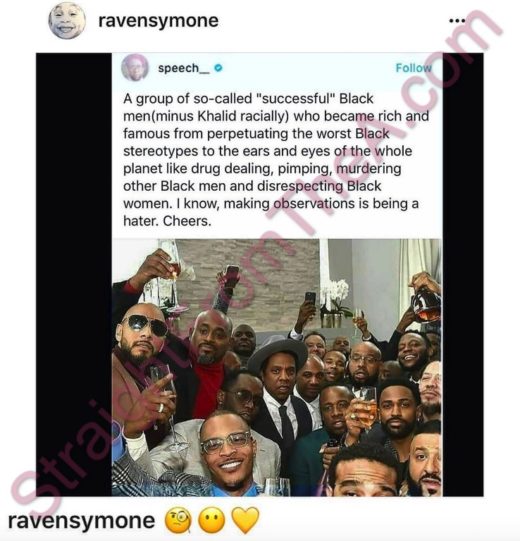Click the monocle face emoji in caption
The image size is (520, 541).
pos(179,520)
